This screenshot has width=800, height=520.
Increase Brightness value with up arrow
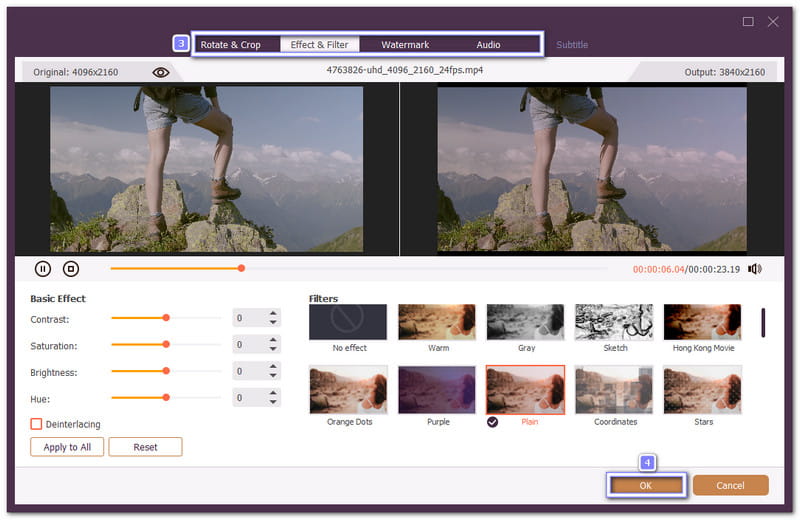pos(273,366)
